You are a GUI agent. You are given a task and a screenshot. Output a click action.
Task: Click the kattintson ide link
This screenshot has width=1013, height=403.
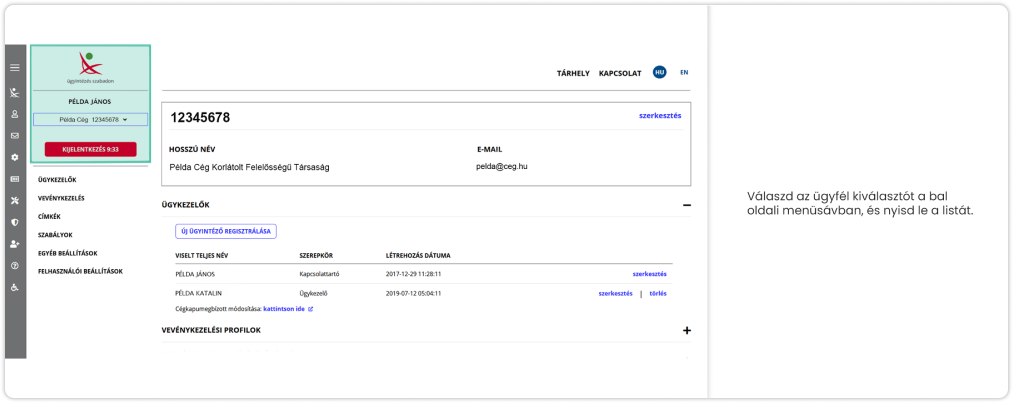(287, 309)
